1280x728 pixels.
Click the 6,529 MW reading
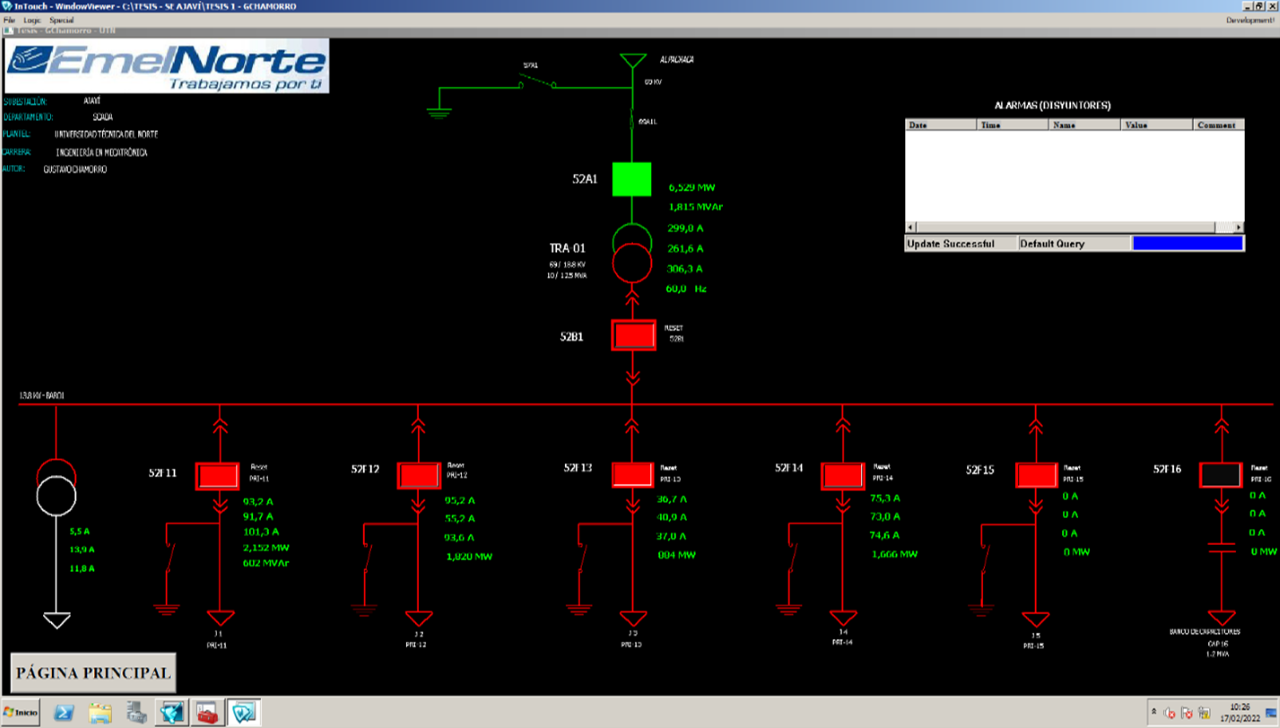[x=692, y=187]
